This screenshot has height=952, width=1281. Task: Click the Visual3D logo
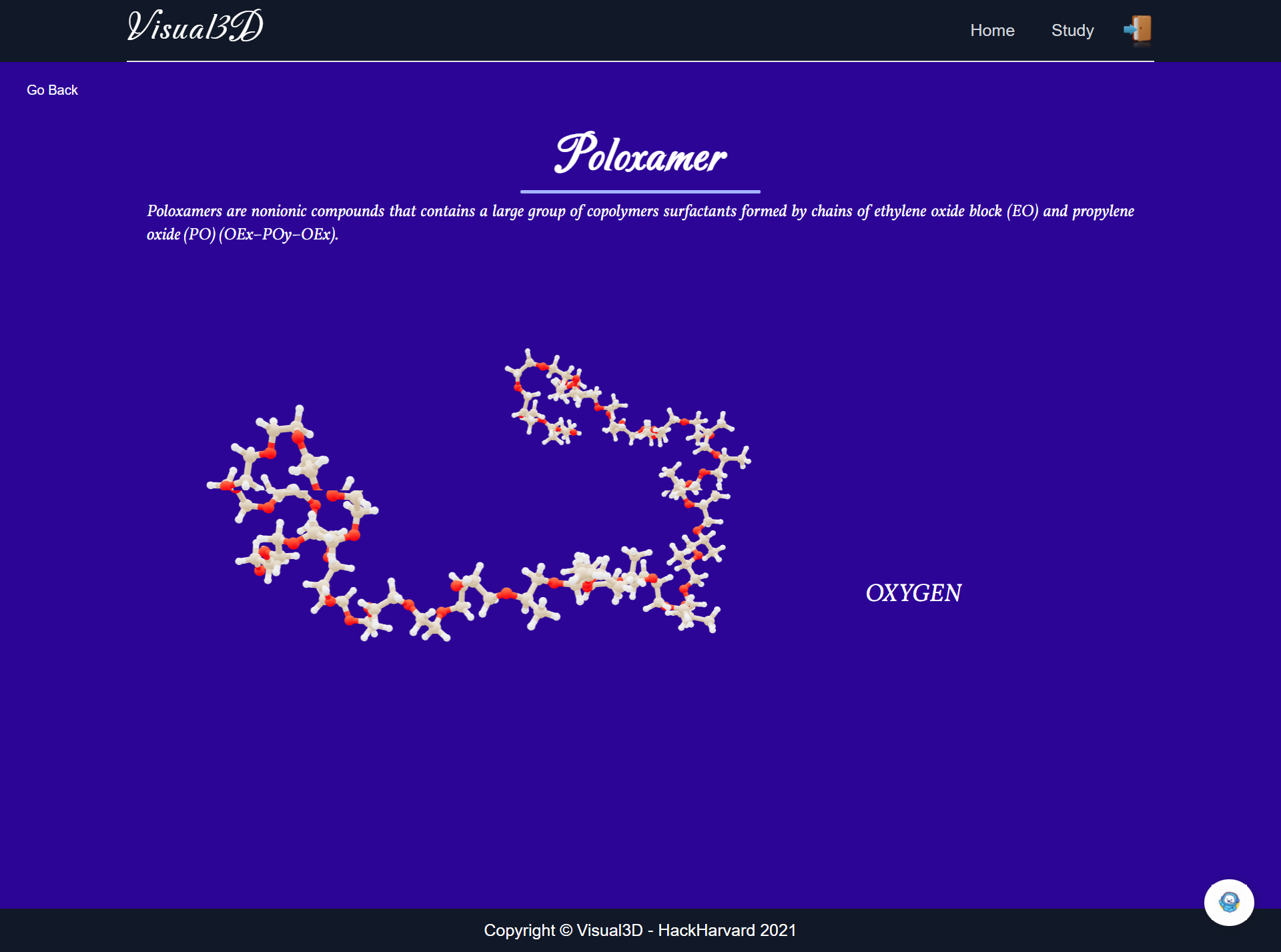[x=195, y=27]
